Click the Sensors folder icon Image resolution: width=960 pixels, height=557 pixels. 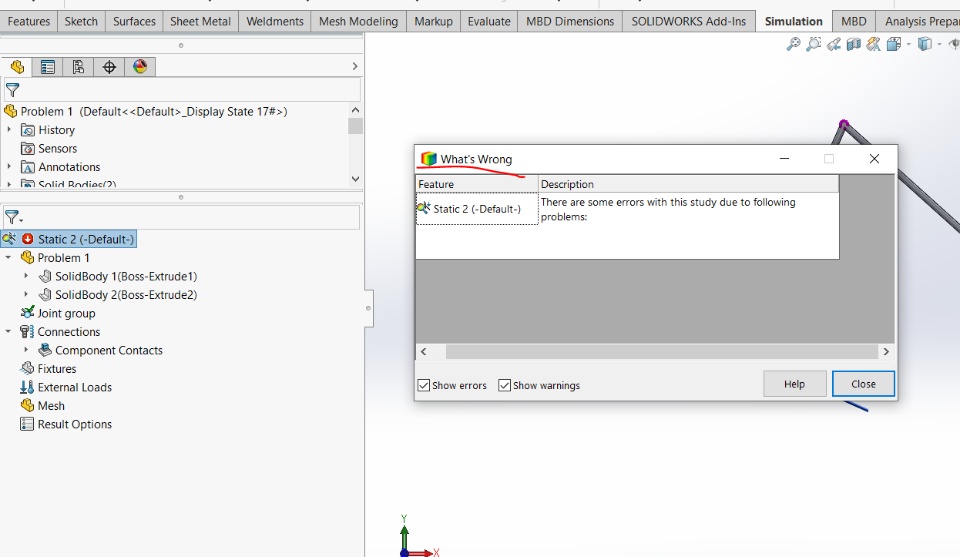coord(28,149)
